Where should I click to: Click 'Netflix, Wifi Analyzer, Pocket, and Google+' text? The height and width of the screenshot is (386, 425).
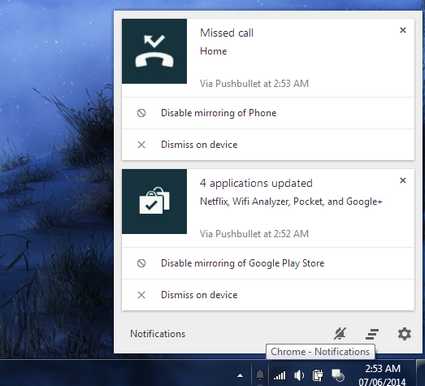[x=291, y=201]
